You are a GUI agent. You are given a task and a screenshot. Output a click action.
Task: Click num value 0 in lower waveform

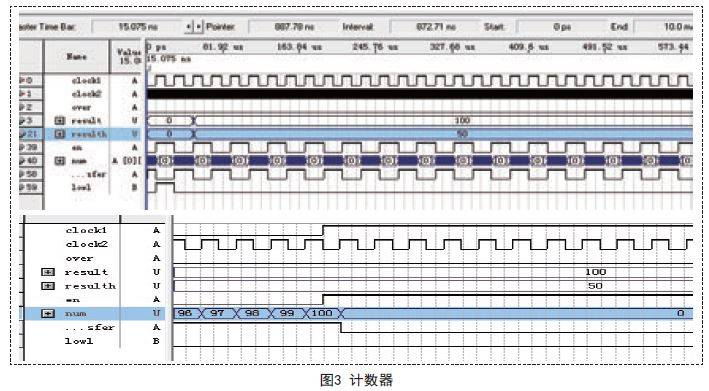point(681,313)
